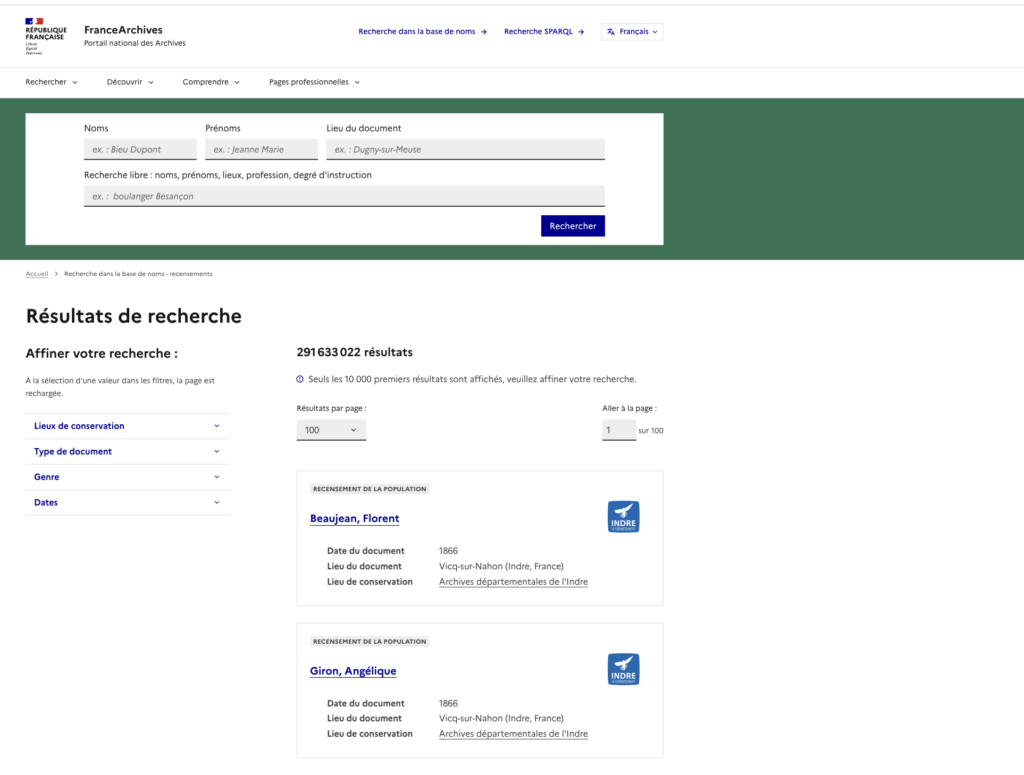This screenshot has height=775, width=1024.
Task: Click the Recherche libre search field
Action: 344,196
